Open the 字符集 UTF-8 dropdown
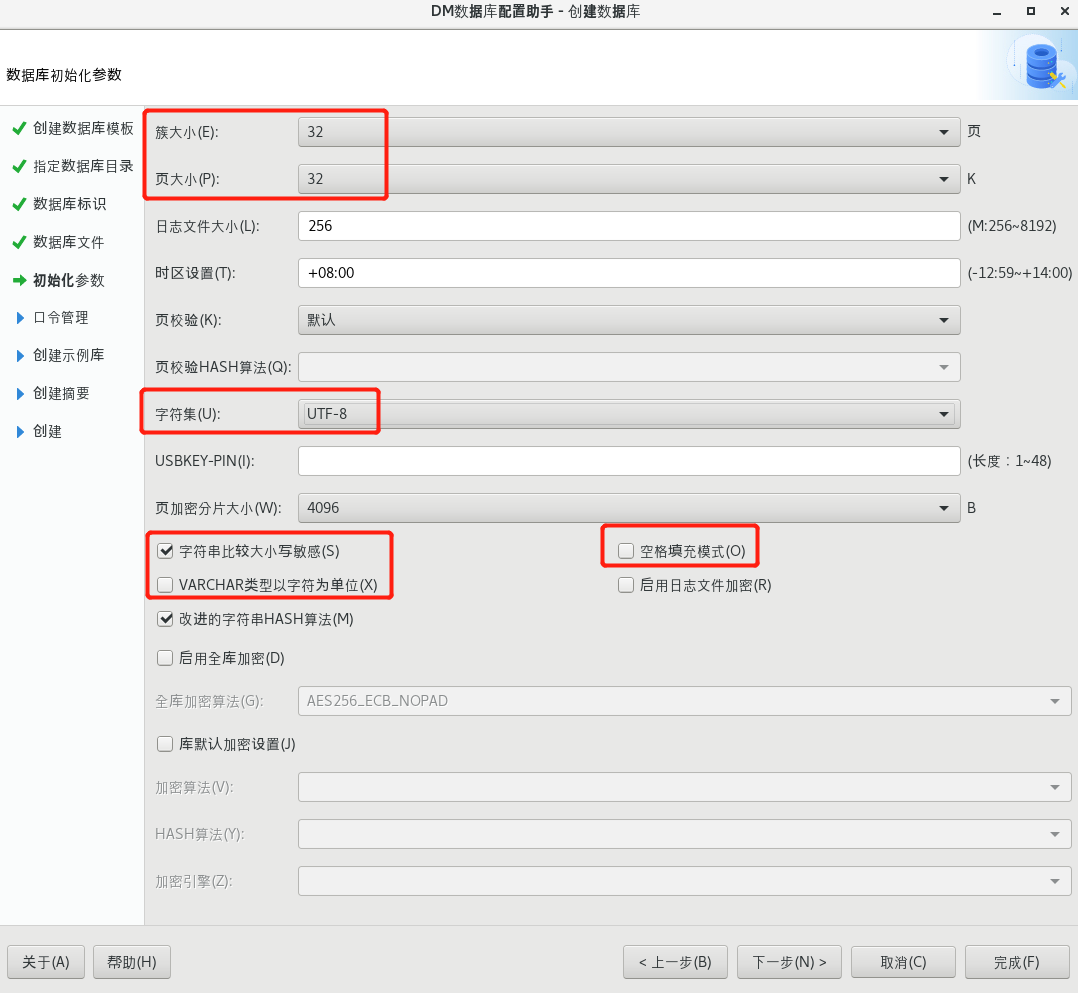The height and width of the screenshot is (993, 1078). tap(629, 414)
